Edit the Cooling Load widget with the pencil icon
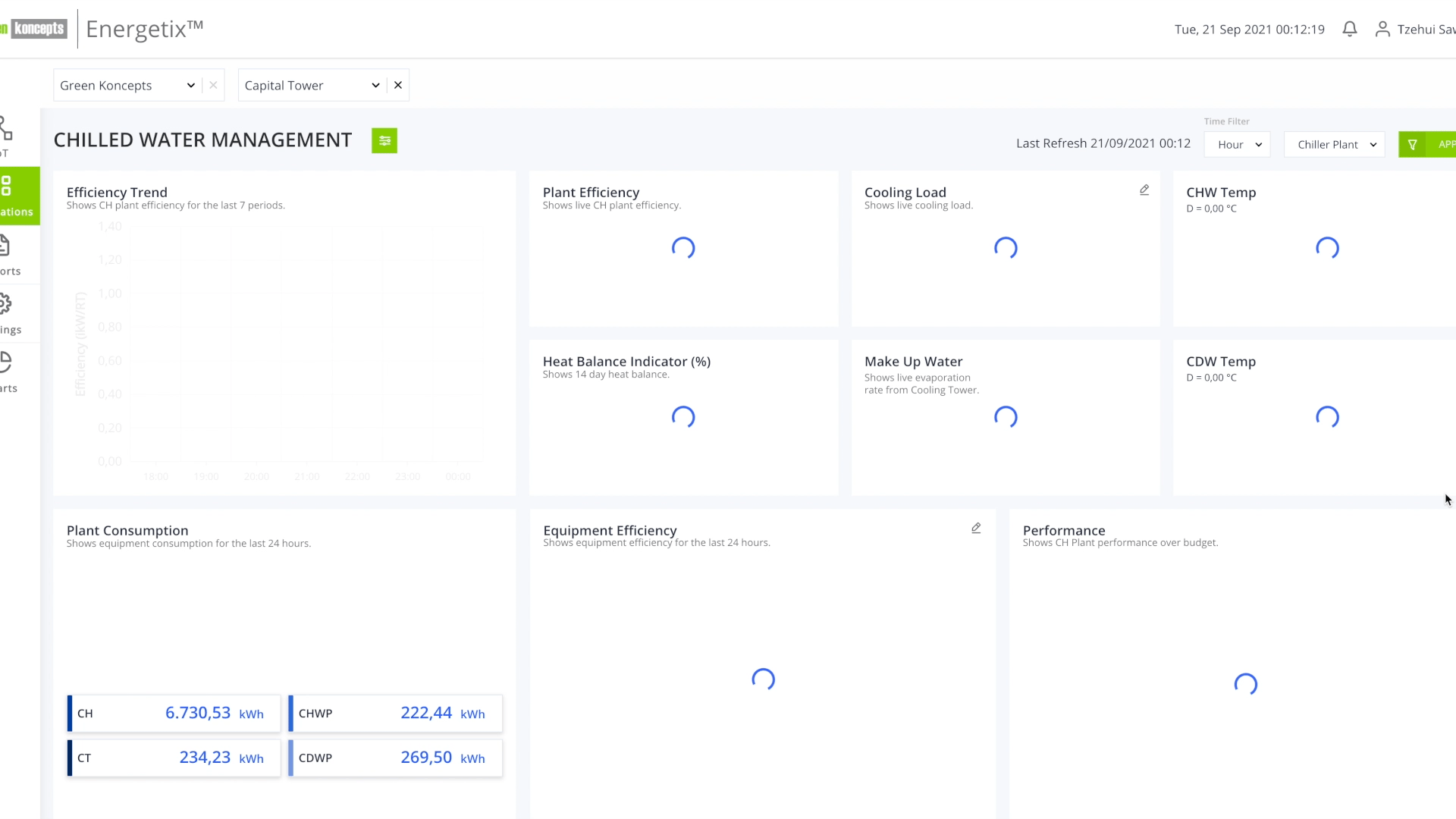 point(1144,190)
